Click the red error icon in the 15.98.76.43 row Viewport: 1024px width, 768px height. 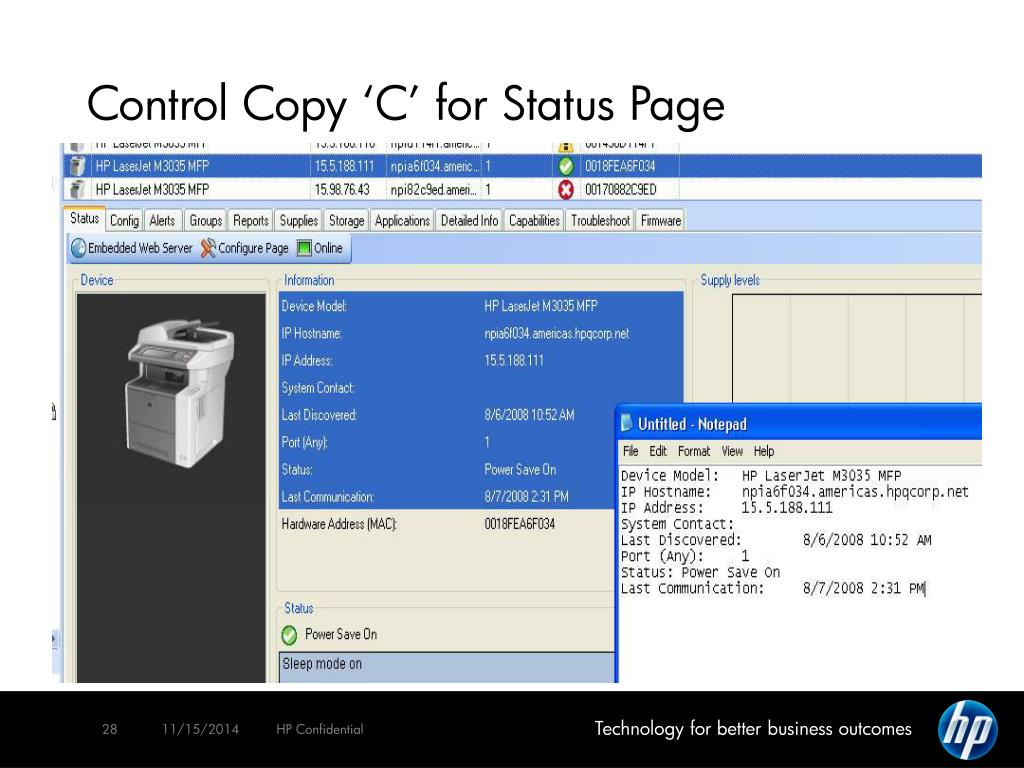(x=566, y=190)
